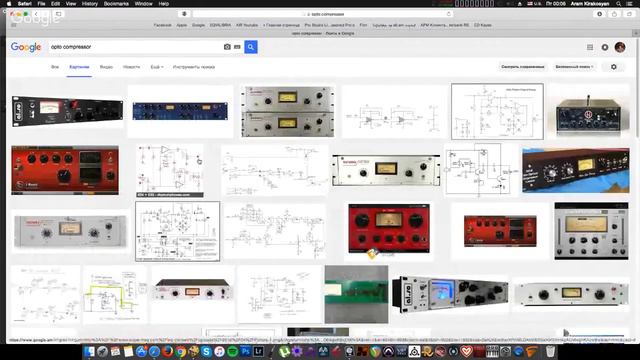Open the AIR Youtube bookmark
640x360 pixels.
tap(247, 25)
